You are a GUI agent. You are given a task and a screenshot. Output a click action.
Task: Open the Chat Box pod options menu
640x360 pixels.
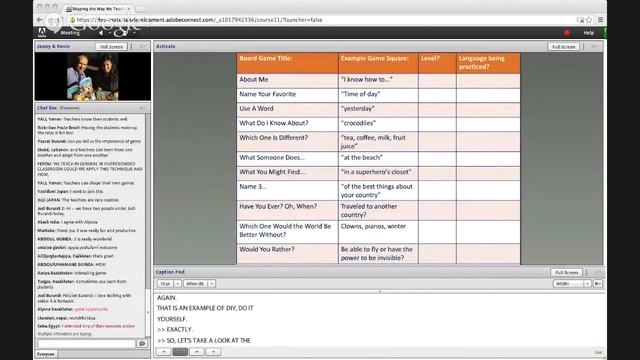click(x=142, y=108)
